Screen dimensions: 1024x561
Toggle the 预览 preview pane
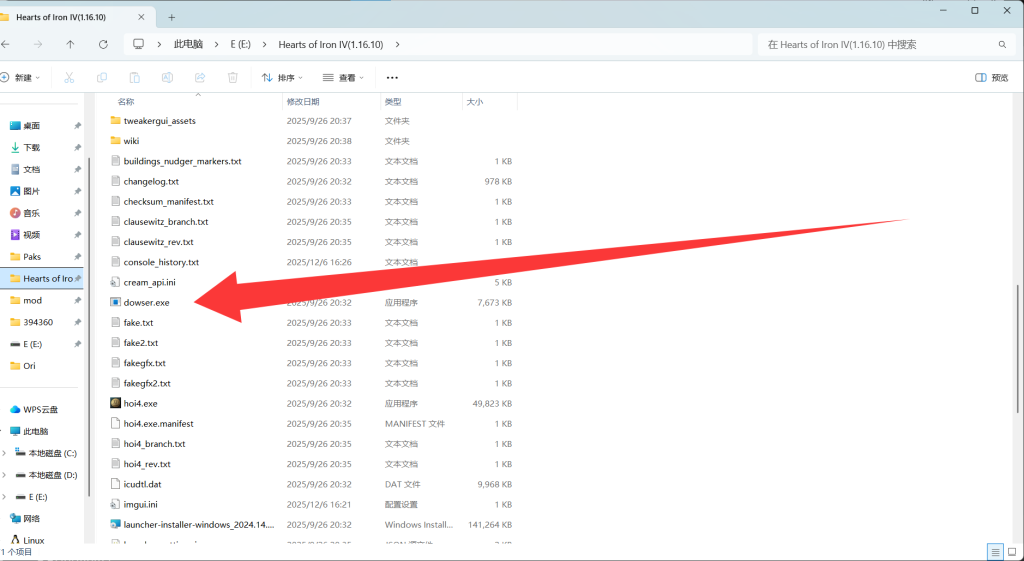(991, 77)
